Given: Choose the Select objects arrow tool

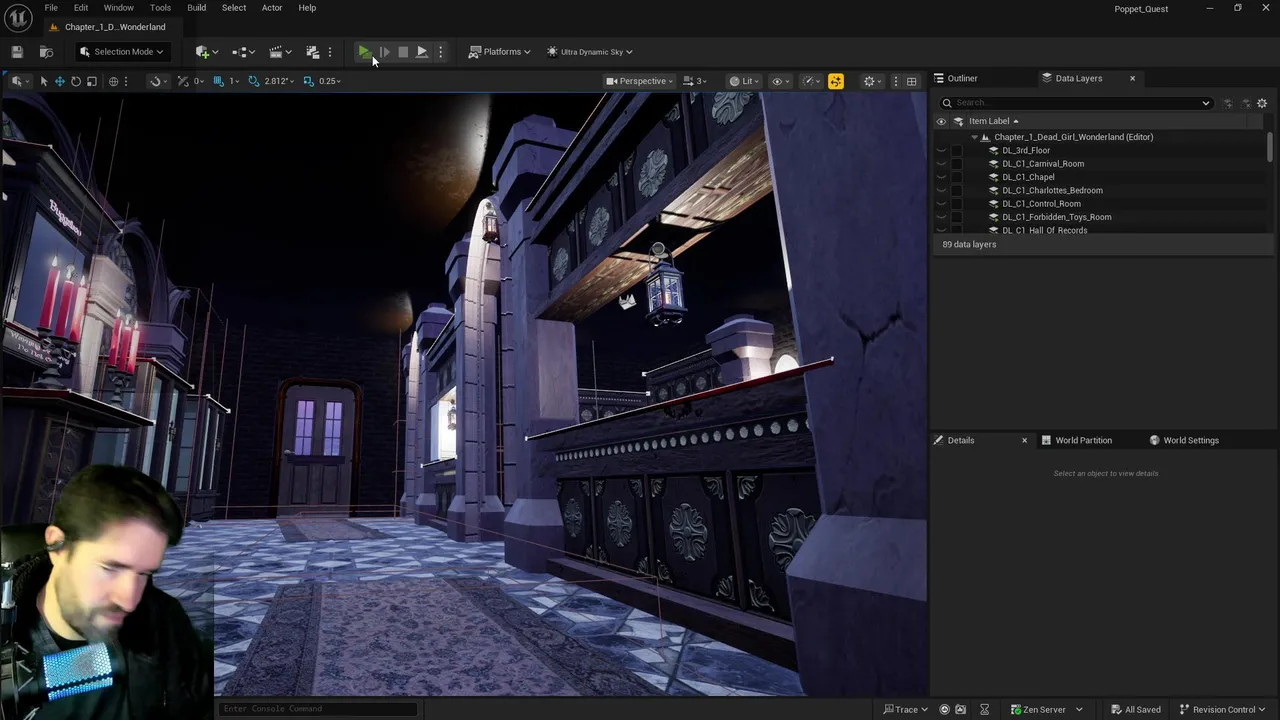Looking at the screenshot, I should (x=43, y=81).
